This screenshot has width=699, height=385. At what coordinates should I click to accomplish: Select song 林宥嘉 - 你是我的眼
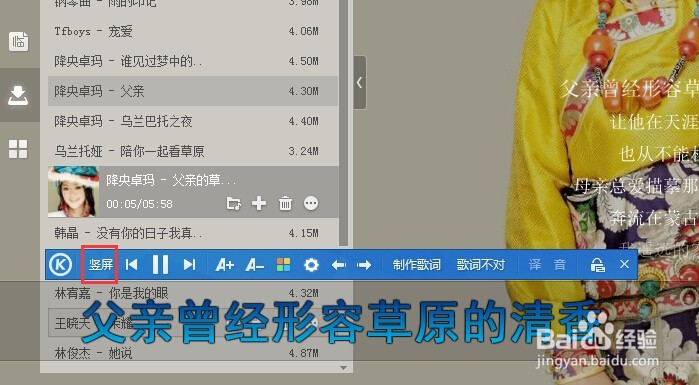coord(193,293)
